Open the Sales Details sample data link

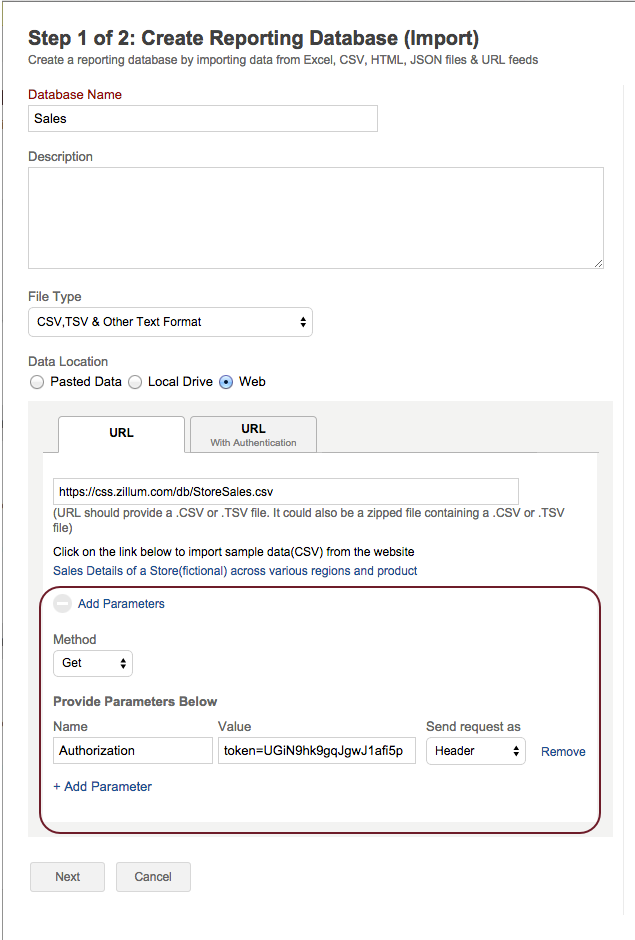(x=235, y=571)
